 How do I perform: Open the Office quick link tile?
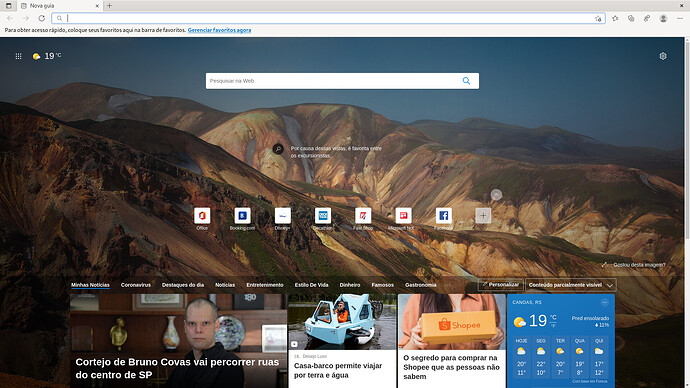click(202, 216)
